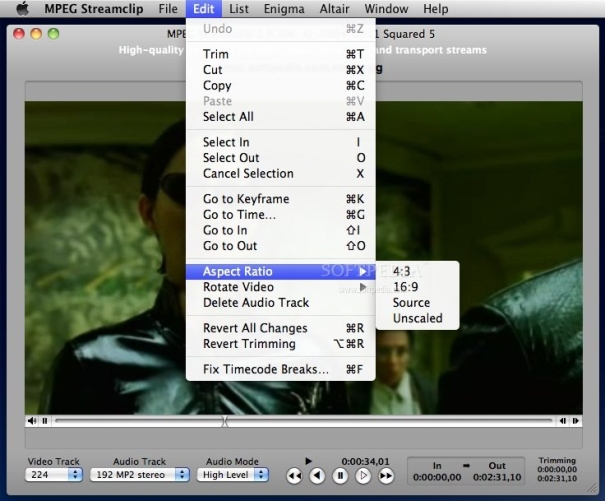Choose Revert Trimming
The height and width of the screenshot is (501, 605).
[281, 344]
